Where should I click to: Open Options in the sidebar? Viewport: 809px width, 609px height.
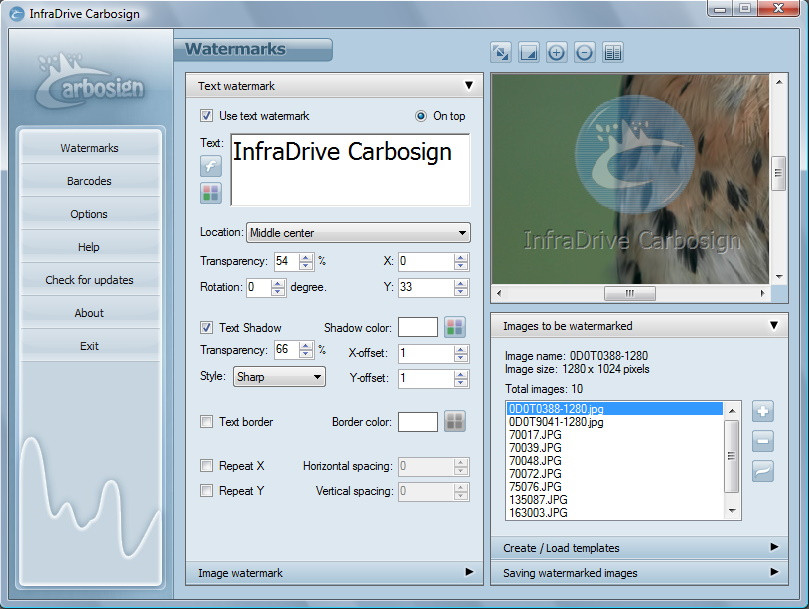(89, 214)
